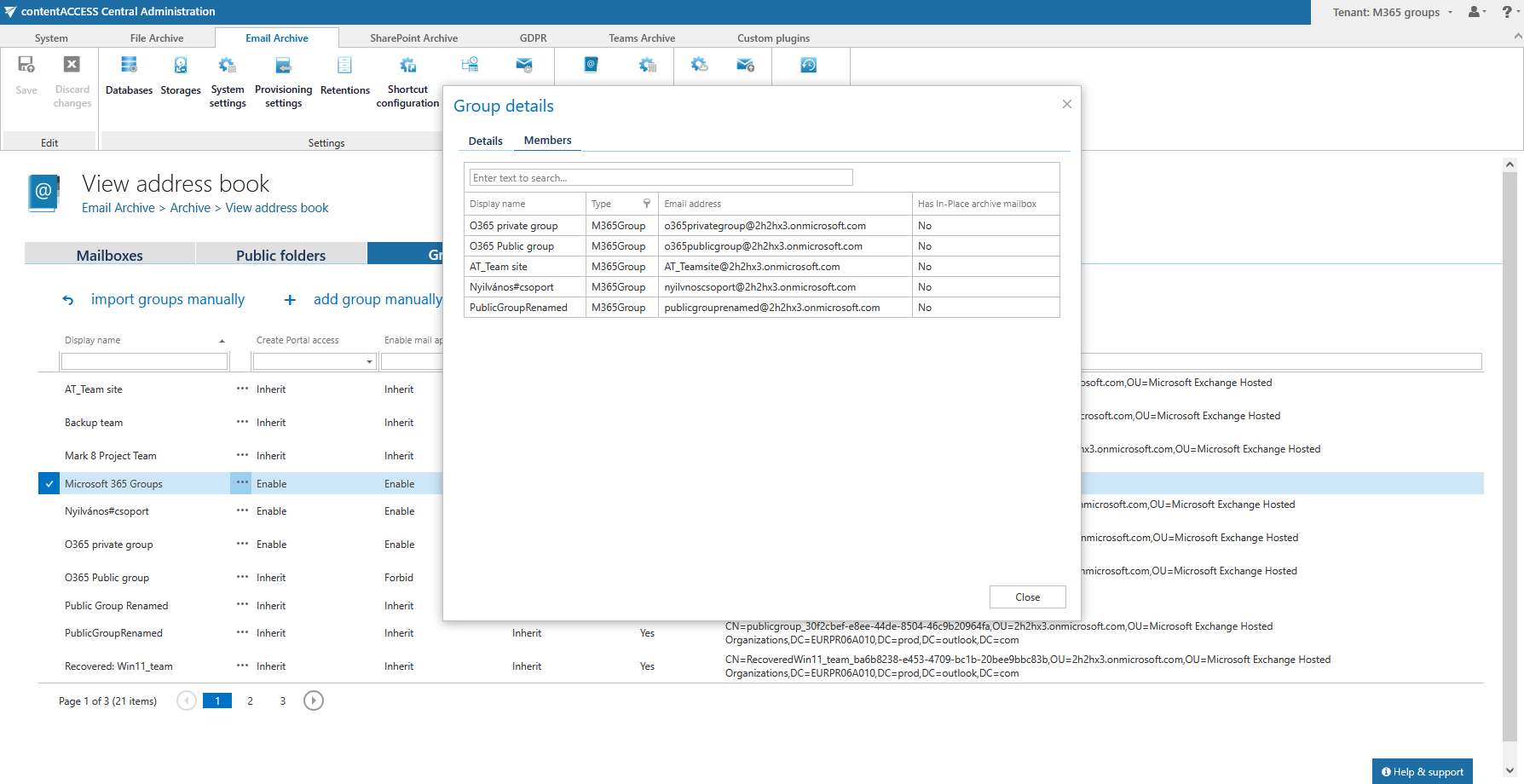Switch to the Details tab in Group details
The image size is (1524, 784).
point(484,141)
